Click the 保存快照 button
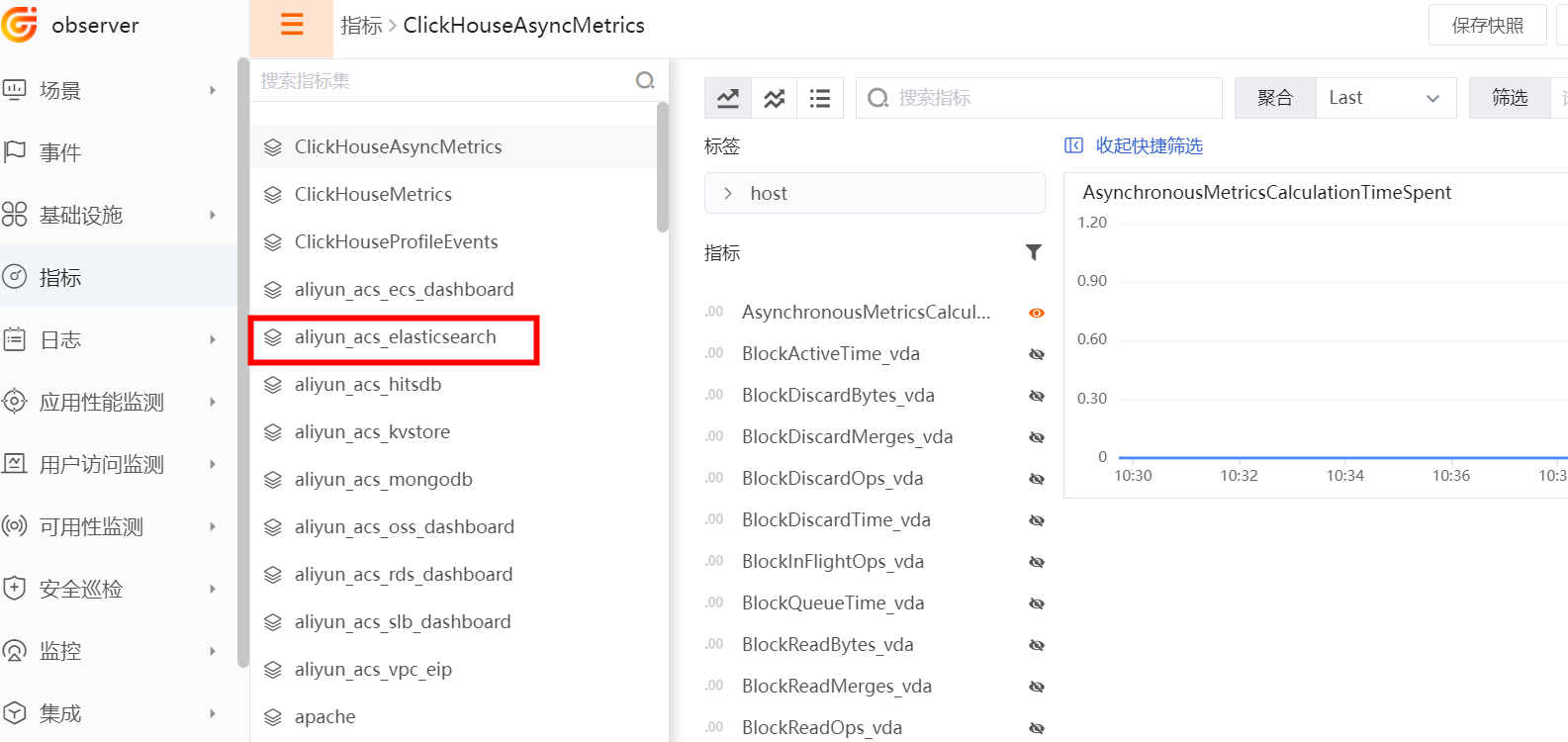 tap(1487, 26)
